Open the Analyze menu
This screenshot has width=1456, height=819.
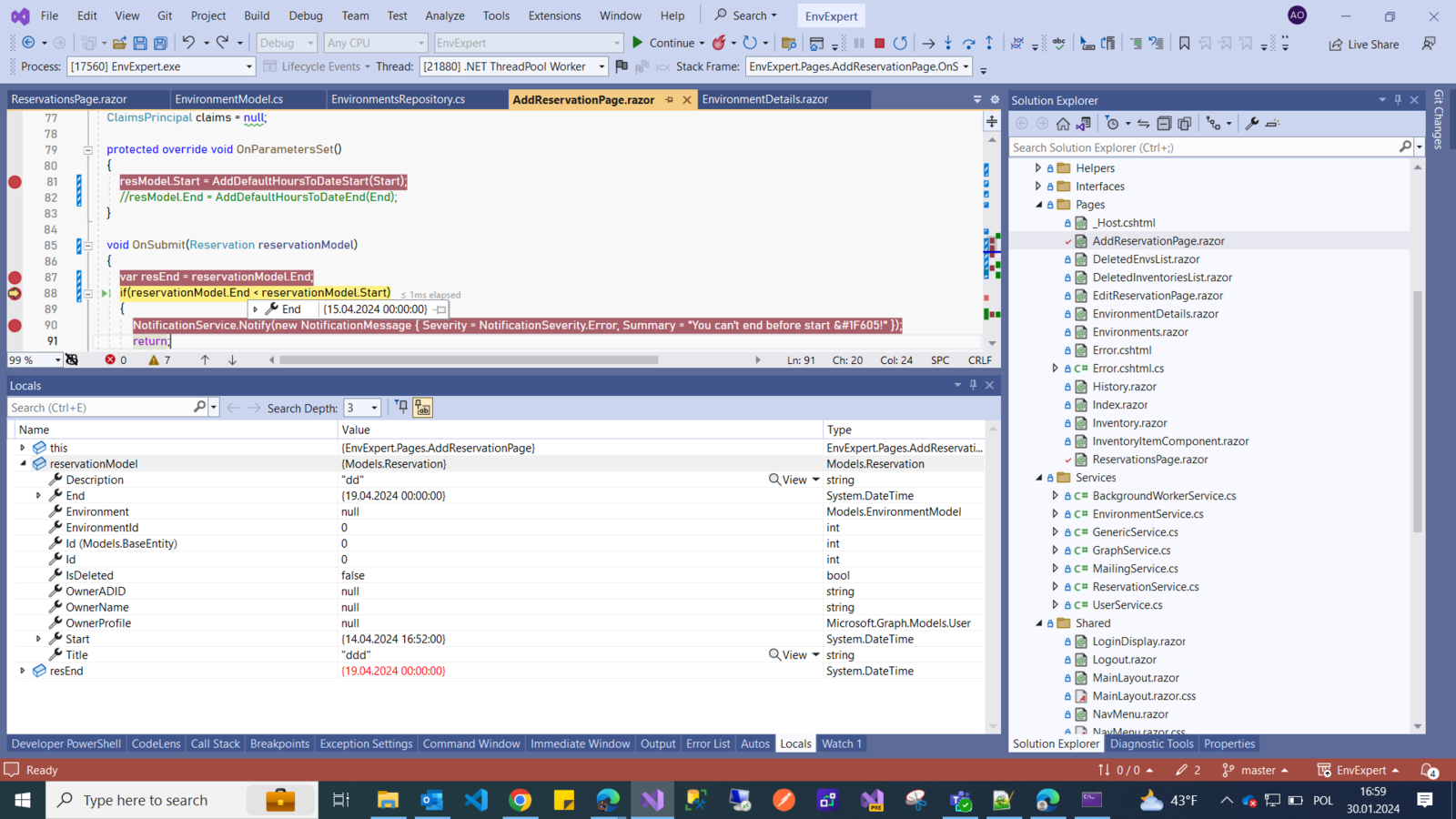444,15
